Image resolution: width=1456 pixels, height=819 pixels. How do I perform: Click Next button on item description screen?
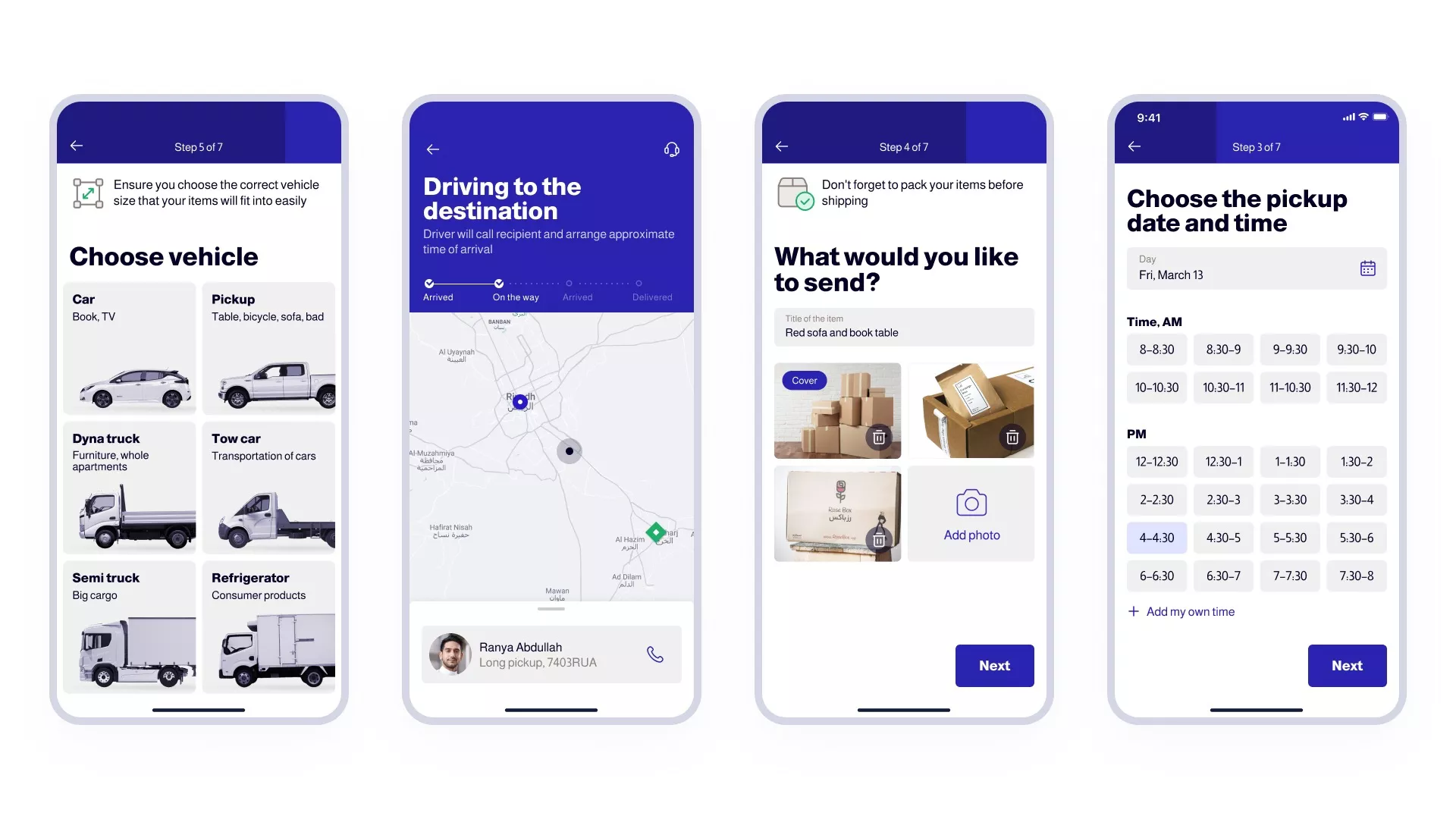click(x=994, y=665)
